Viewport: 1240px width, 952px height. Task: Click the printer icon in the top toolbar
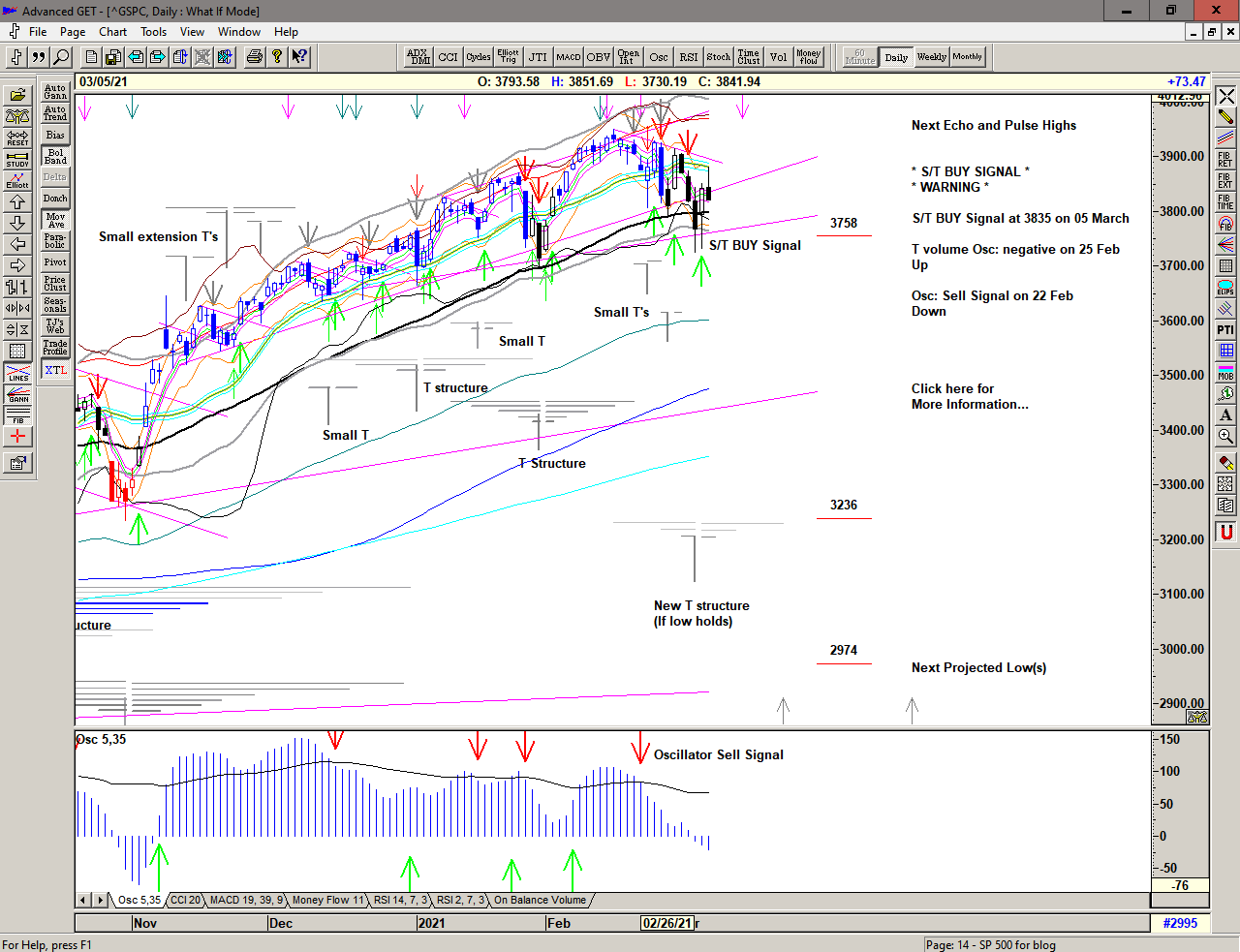coord(254,57)
